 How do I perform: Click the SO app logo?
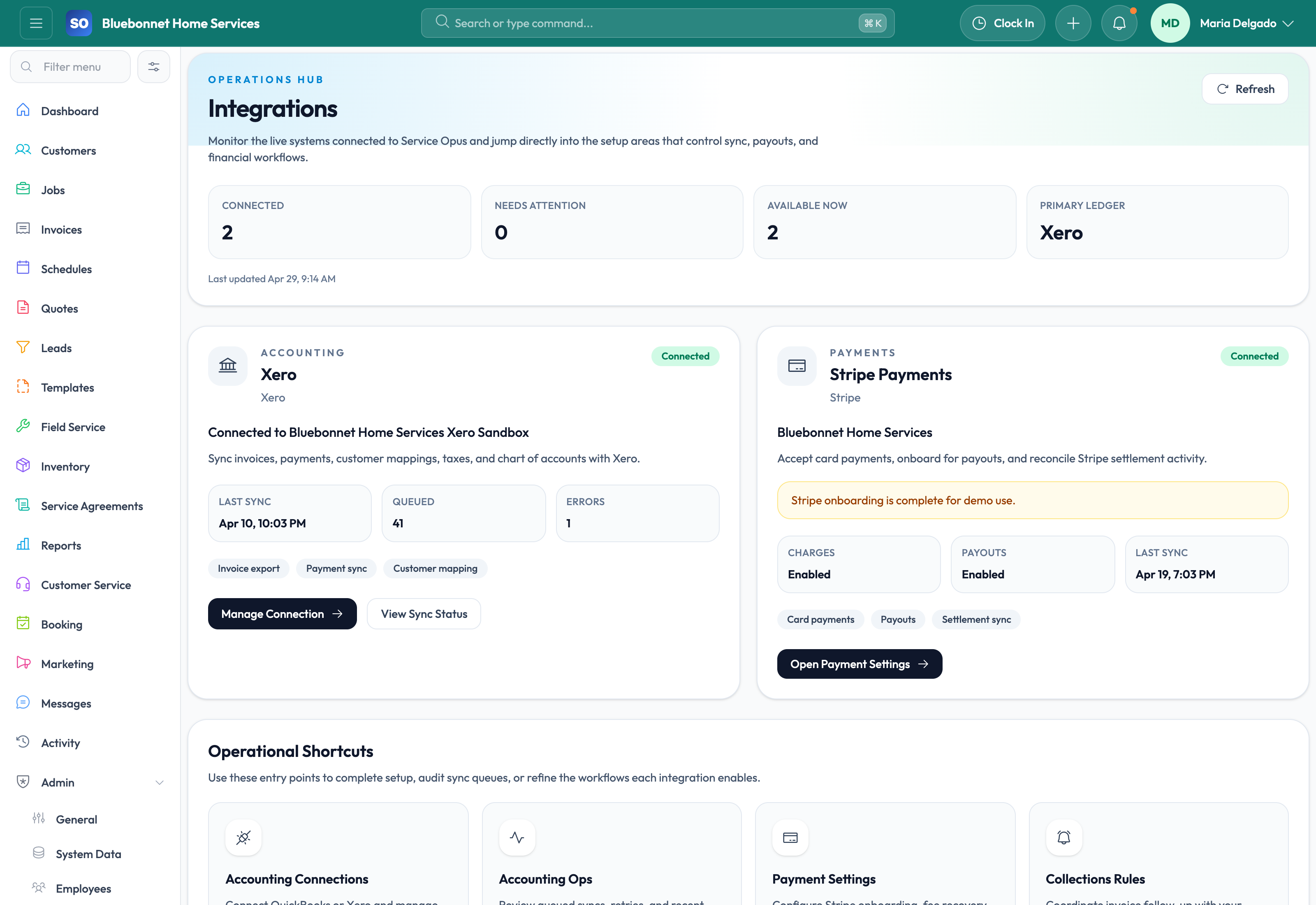click(79, 23)
